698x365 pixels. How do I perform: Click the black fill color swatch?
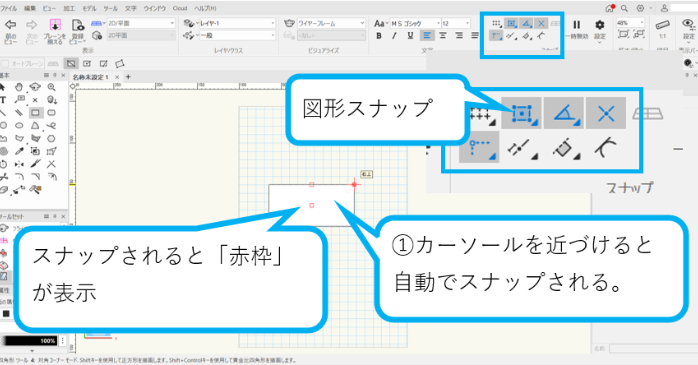click(6, 313)
